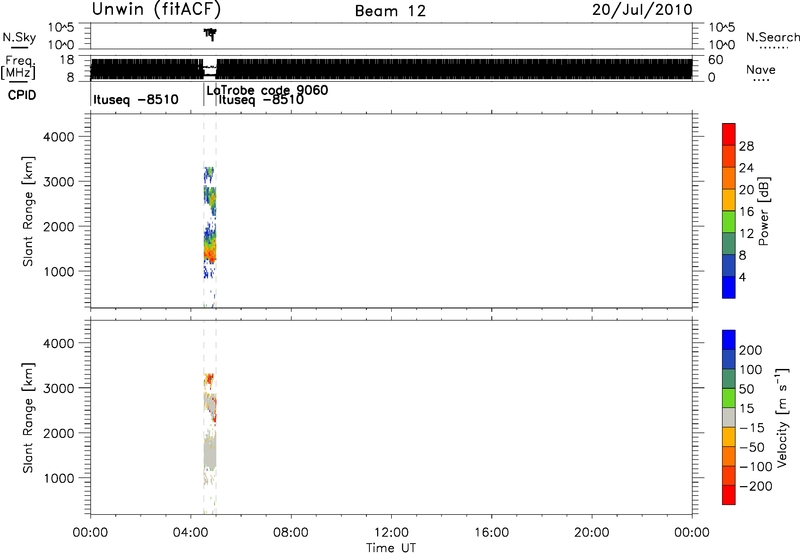Click the '20:00' time axis tick label
Screen dimensions: 800x554
pyautogui.click(x=591, y=533)
